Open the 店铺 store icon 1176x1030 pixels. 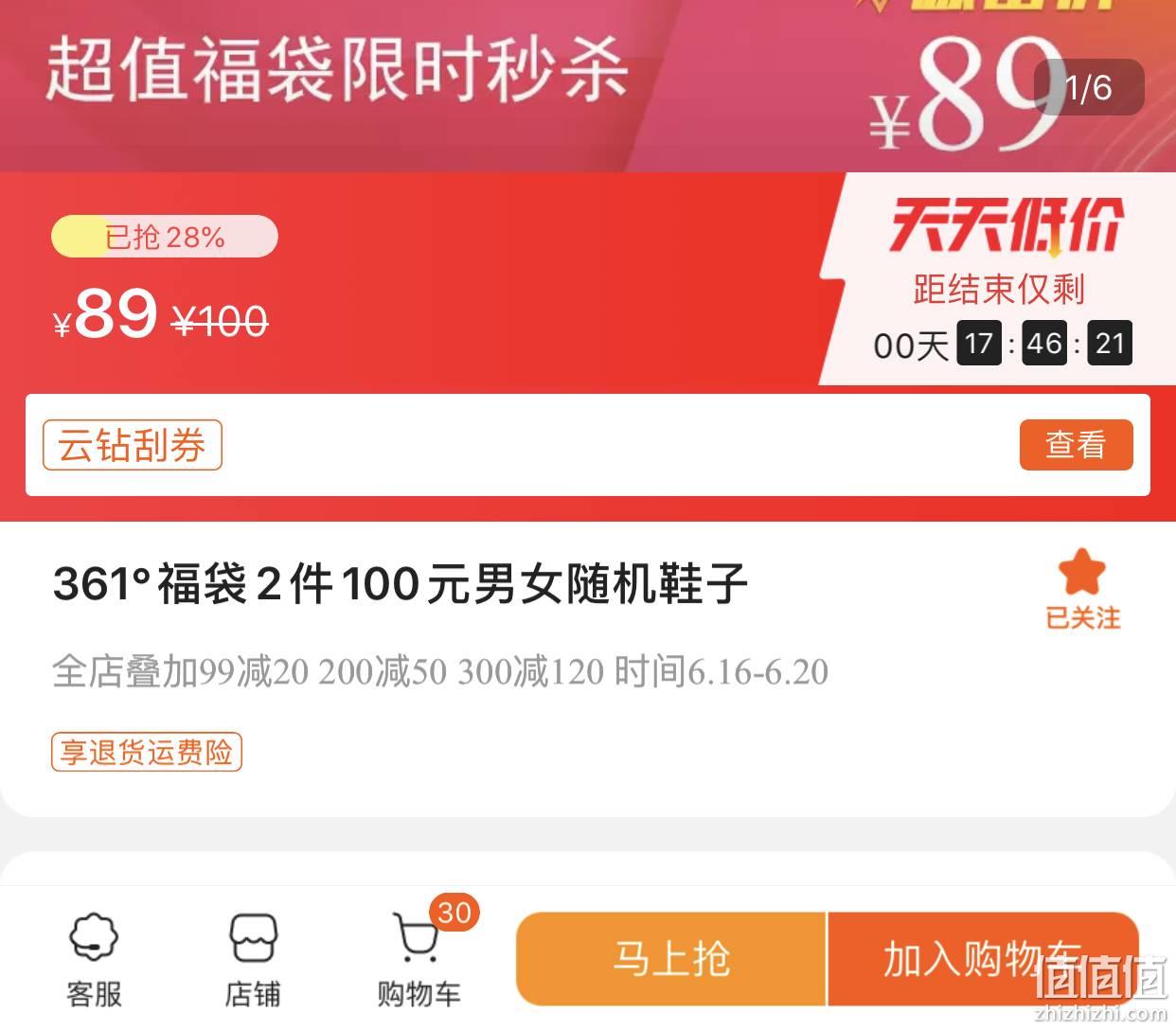coord(253,959)
